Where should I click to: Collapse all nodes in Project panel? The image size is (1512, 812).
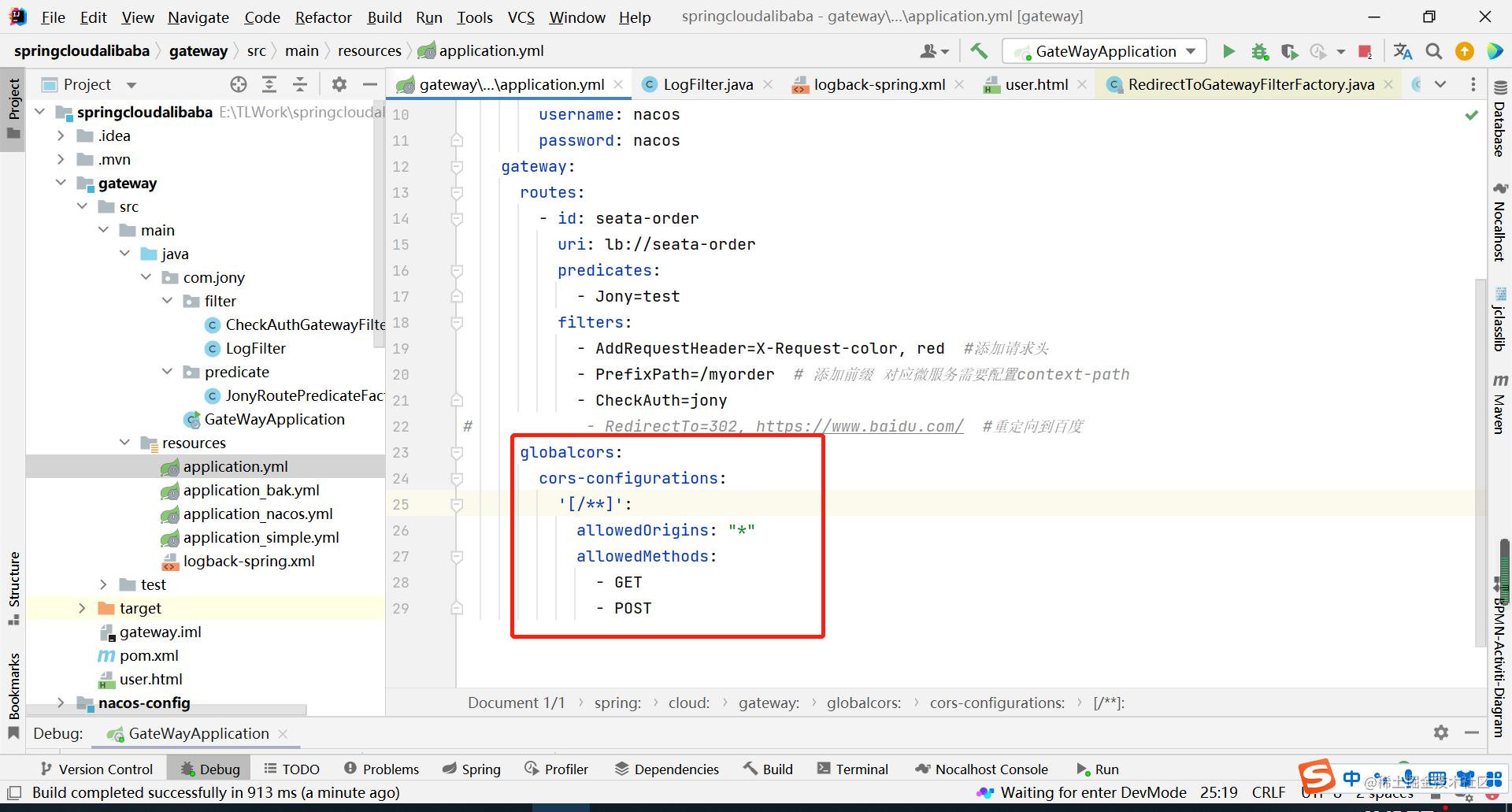point(300,84)
